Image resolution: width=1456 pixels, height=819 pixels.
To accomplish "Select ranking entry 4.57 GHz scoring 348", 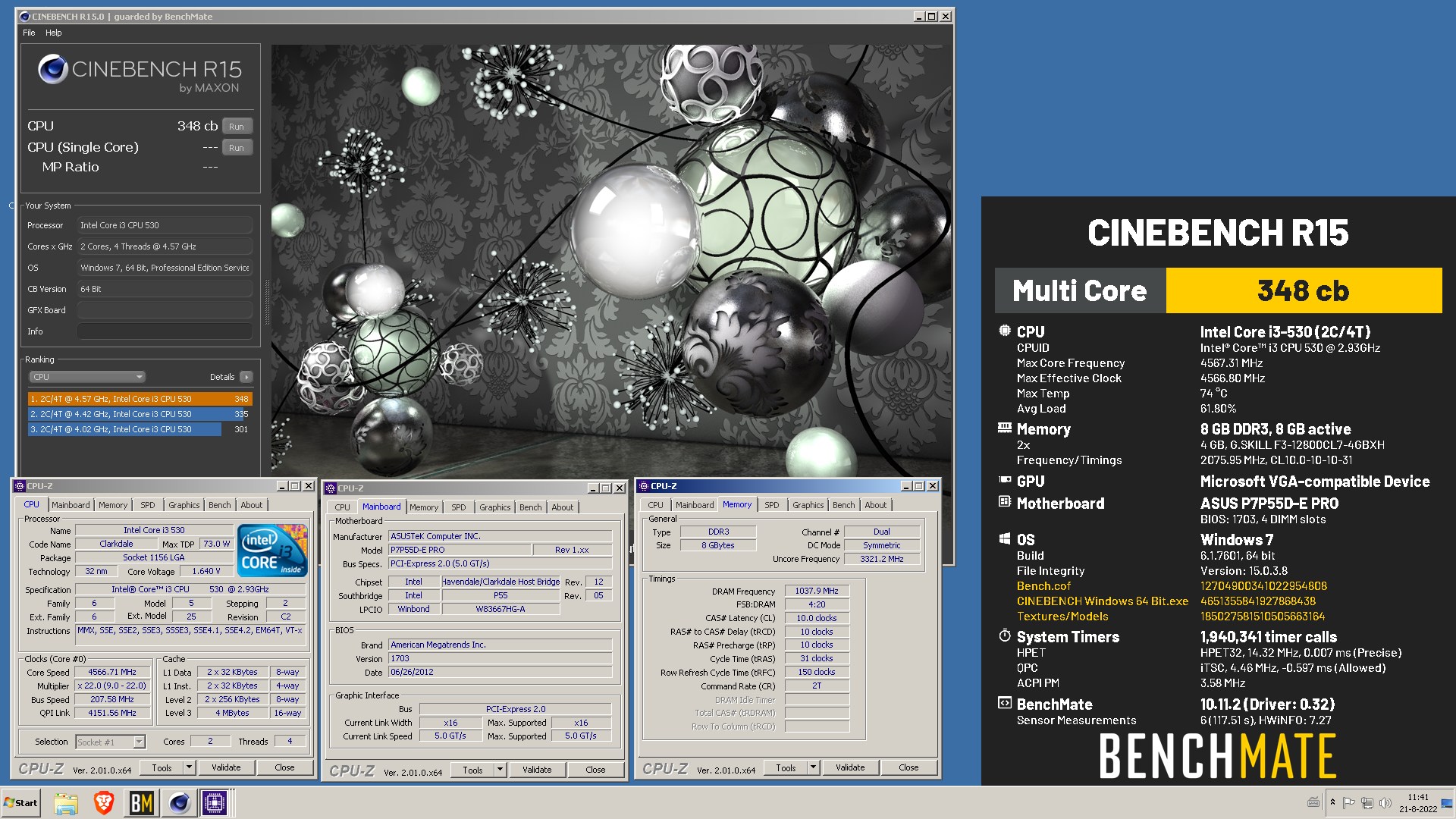I will pyautogui.click(x=140, y=399).
